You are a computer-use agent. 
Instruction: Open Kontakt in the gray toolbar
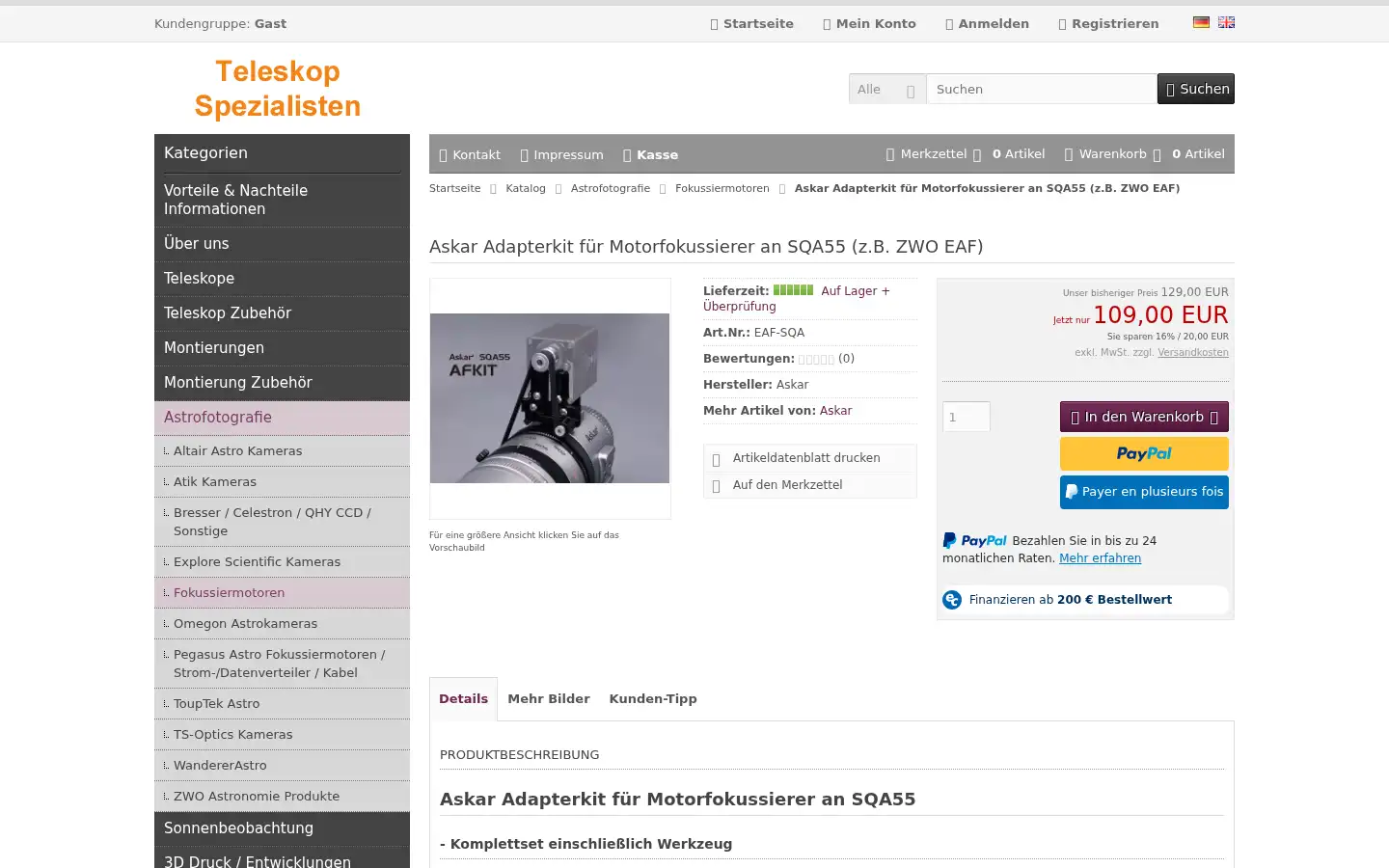coord(470,154)
